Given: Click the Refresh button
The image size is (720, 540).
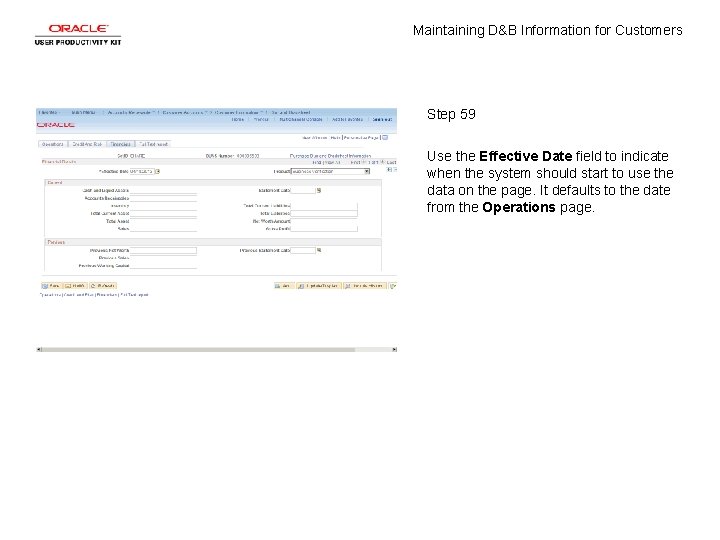Looking at the screenshot, I should 103,286.
